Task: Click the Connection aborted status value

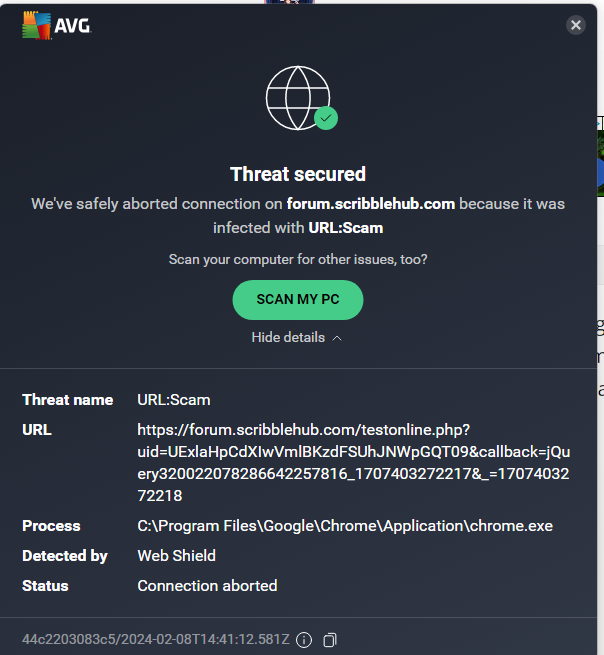Action: click(x=207, y=586)
